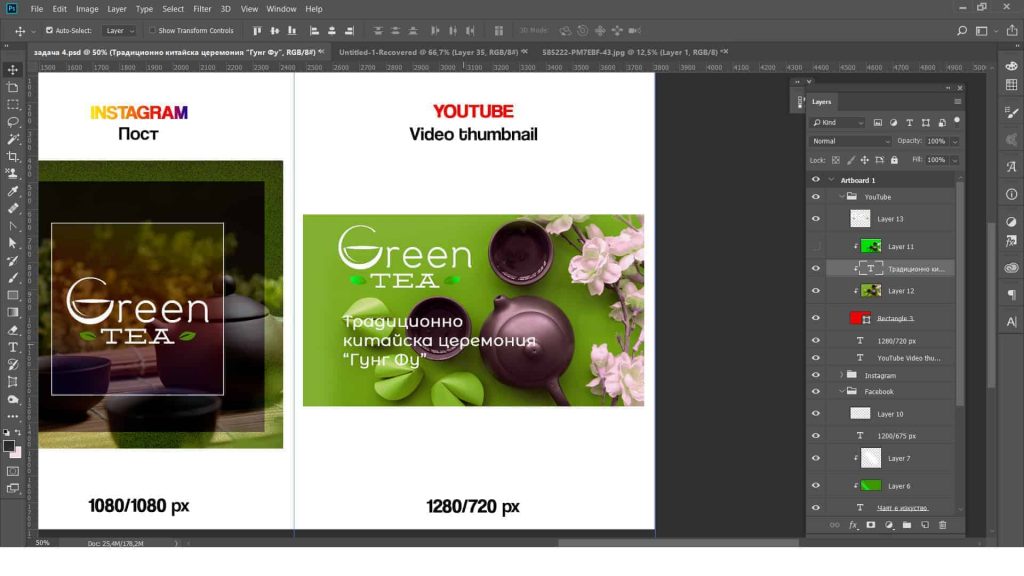1024x576 pixels.
Task: Click Align Left Edges in options bar
Action: tap(314, 31)
